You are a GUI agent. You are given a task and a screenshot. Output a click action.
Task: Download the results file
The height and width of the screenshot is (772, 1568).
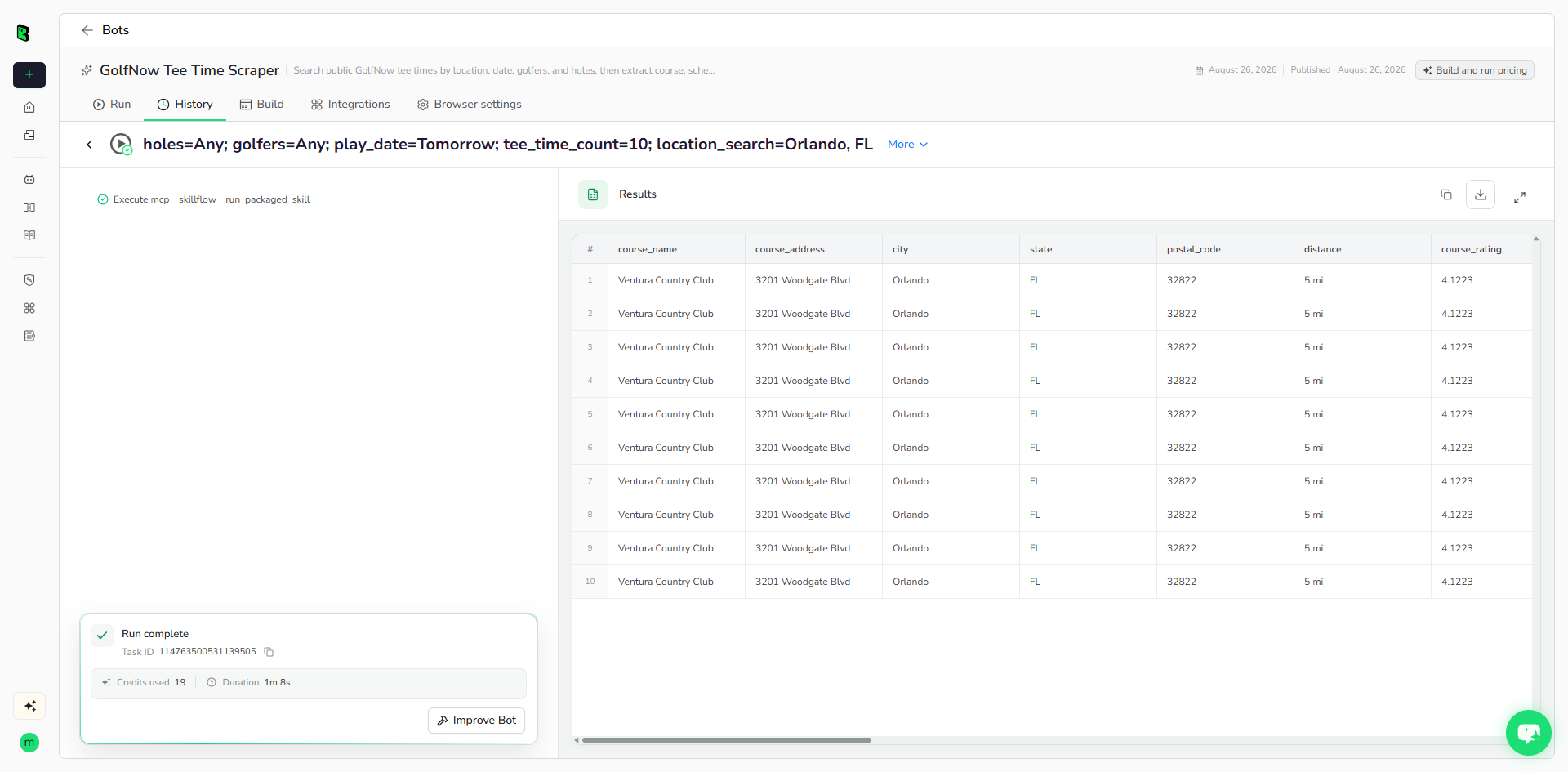click(1481, 194)
